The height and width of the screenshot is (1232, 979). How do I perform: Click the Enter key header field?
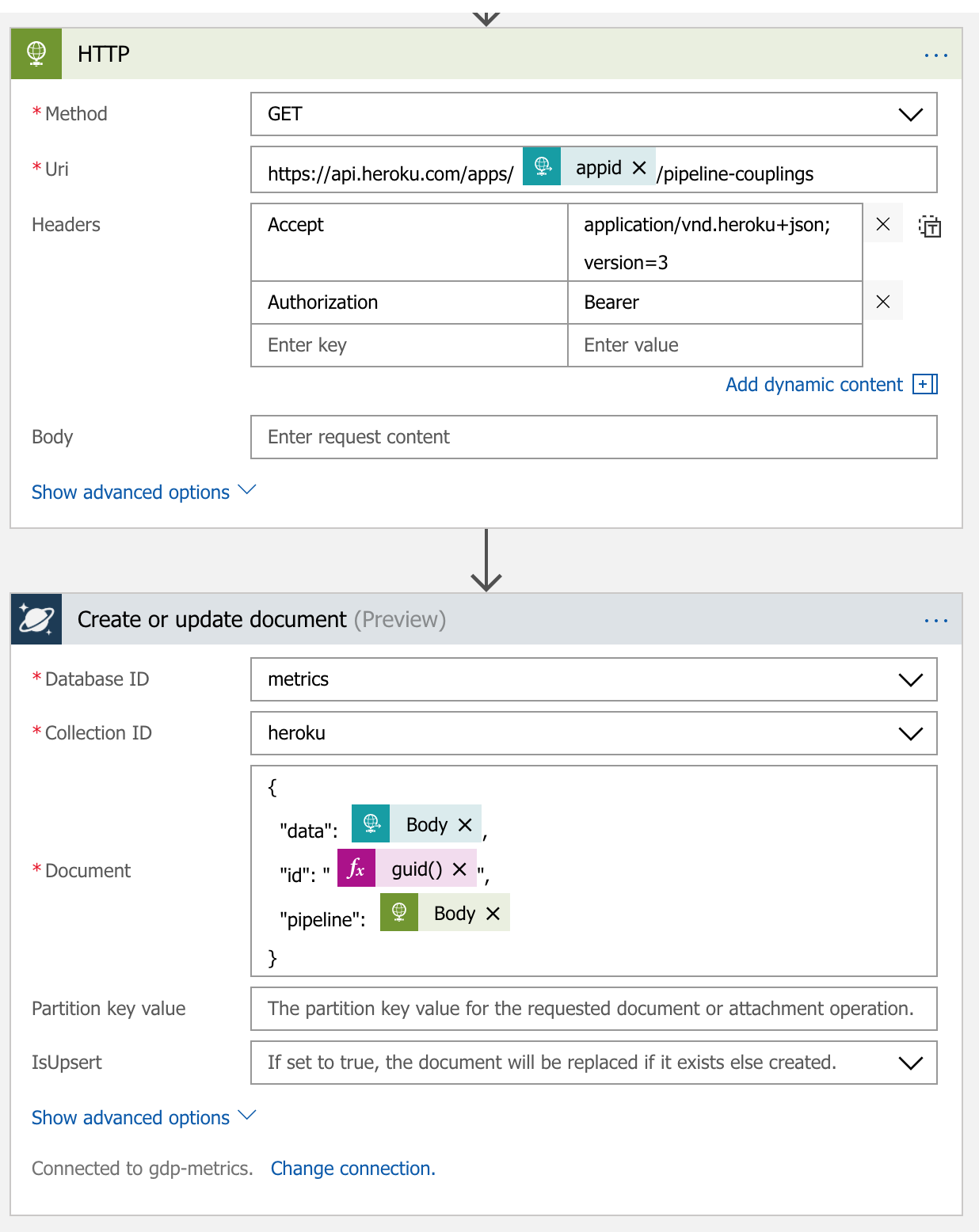tap(410, 345)
